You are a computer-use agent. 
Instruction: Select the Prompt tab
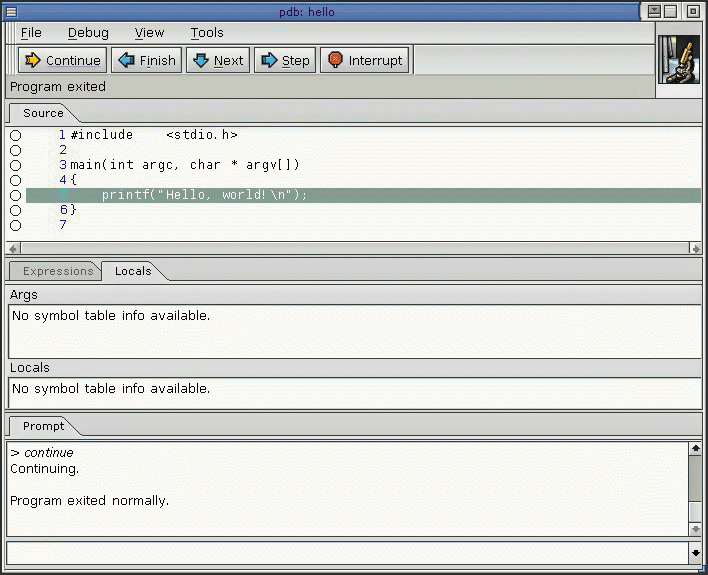43,426
